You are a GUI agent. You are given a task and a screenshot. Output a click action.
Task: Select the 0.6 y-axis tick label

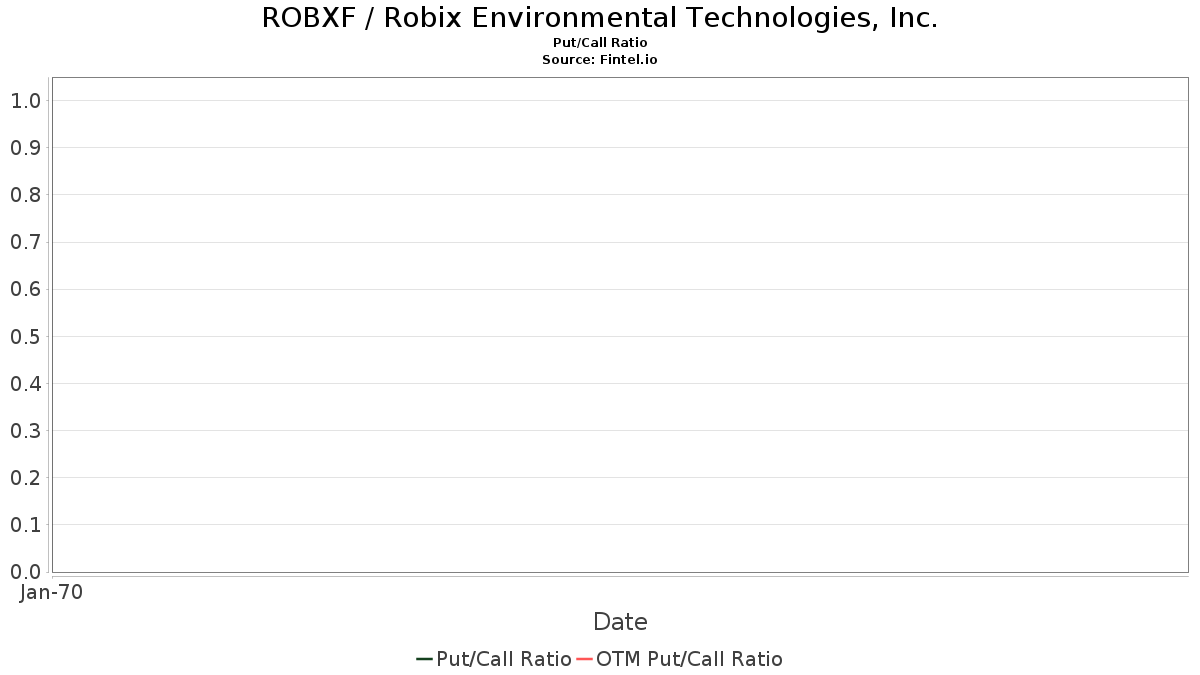(x=25, y=290)
